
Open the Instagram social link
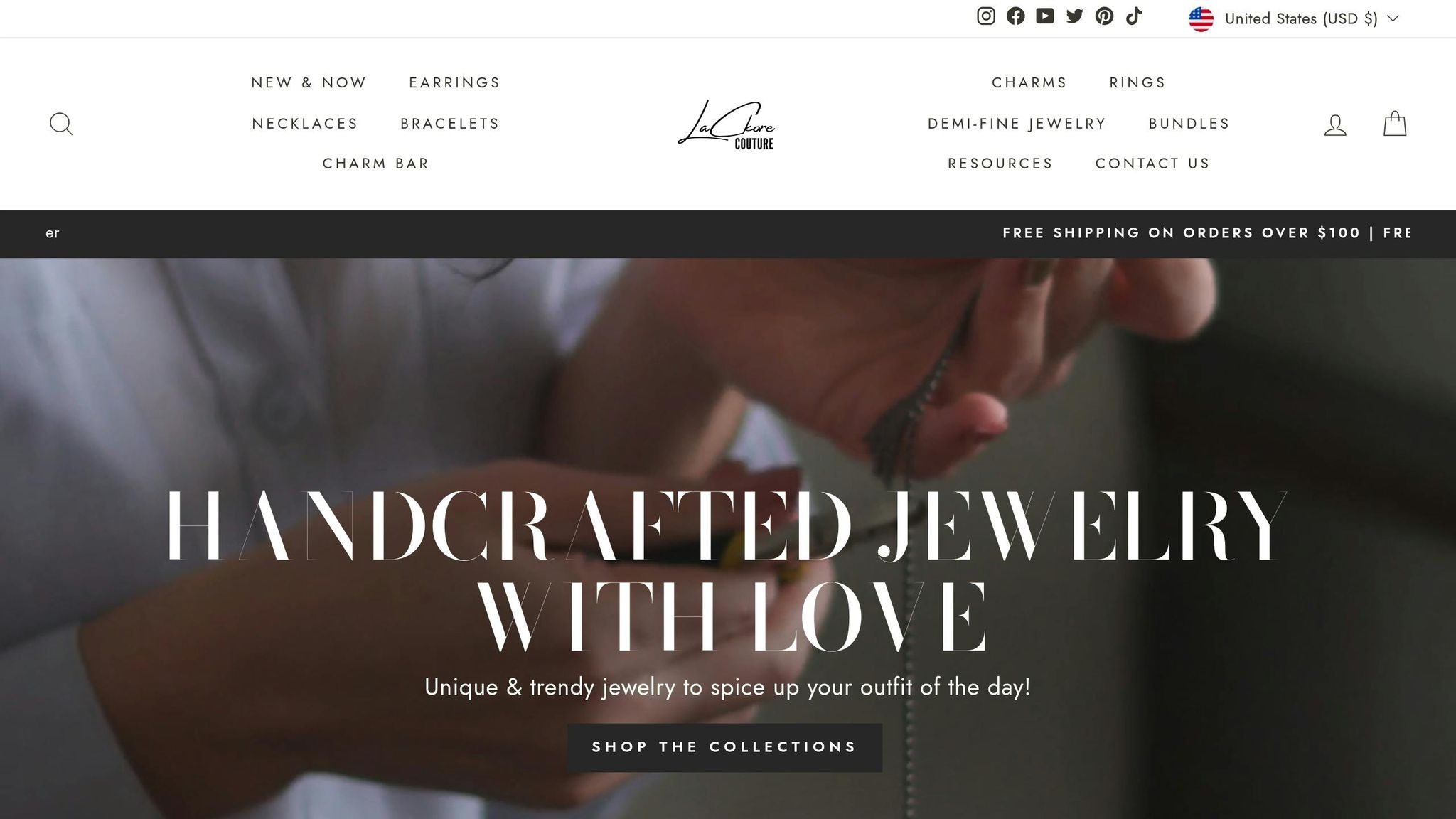pos(985,16)
